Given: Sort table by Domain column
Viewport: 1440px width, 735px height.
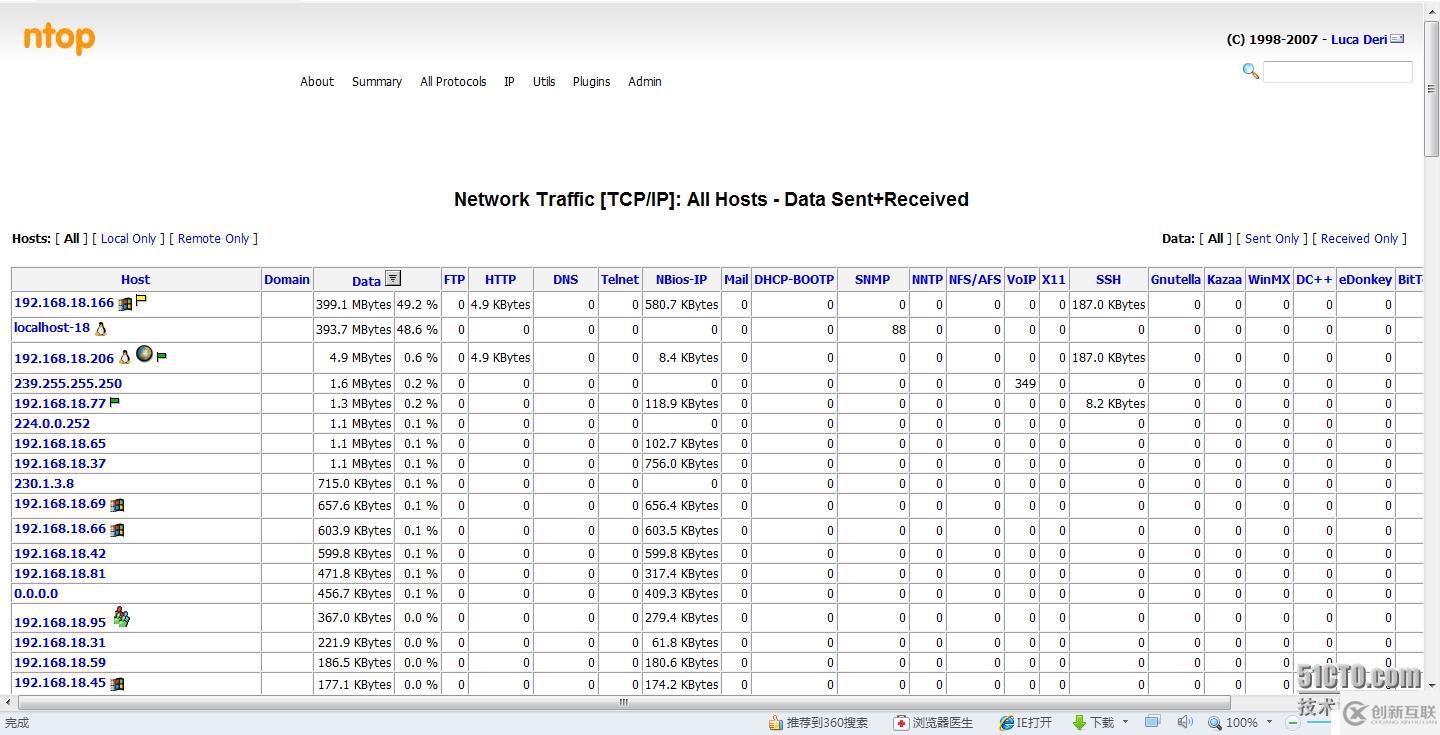Looking at the screenshot, I should [287, 280].
